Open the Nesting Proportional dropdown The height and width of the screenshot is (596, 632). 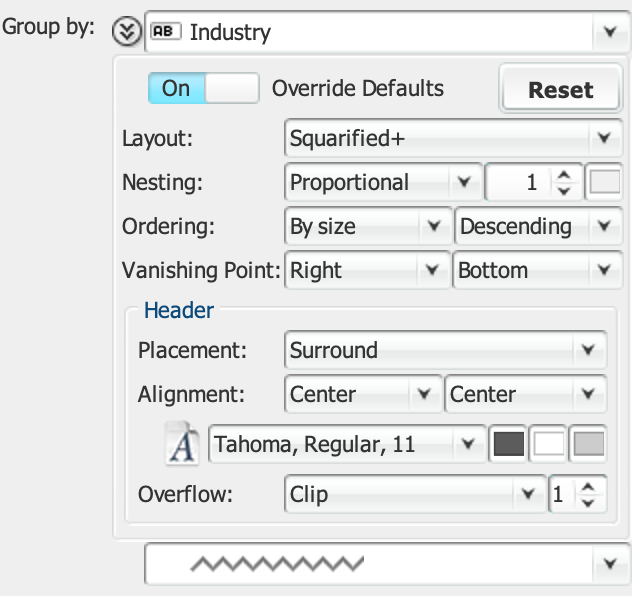point(381,183)
